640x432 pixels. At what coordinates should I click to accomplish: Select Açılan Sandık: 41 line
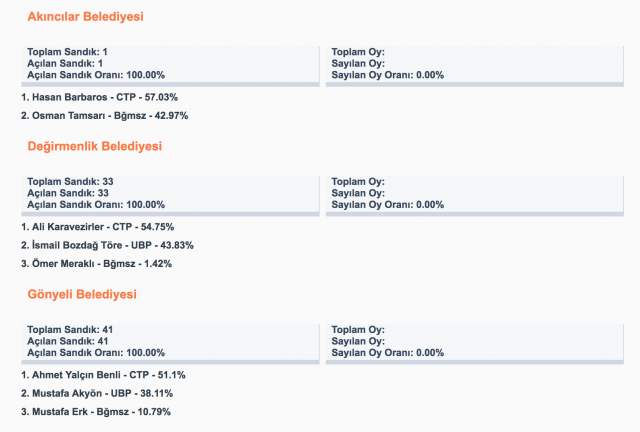[69, 340]
